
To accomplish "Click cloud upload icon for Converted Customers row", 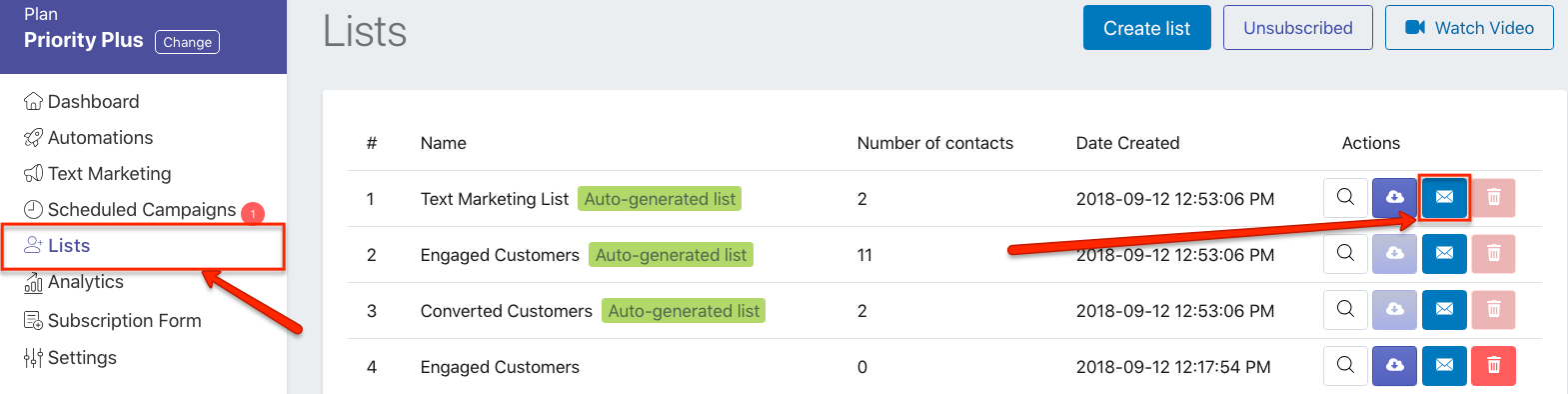I will (1395, 310).
